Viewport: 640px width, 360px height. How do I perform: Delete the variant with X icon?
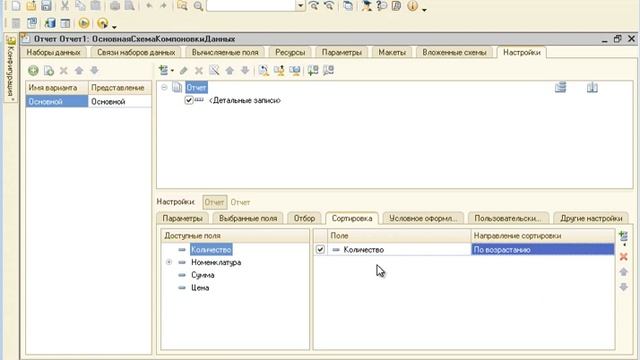(64, 71)
